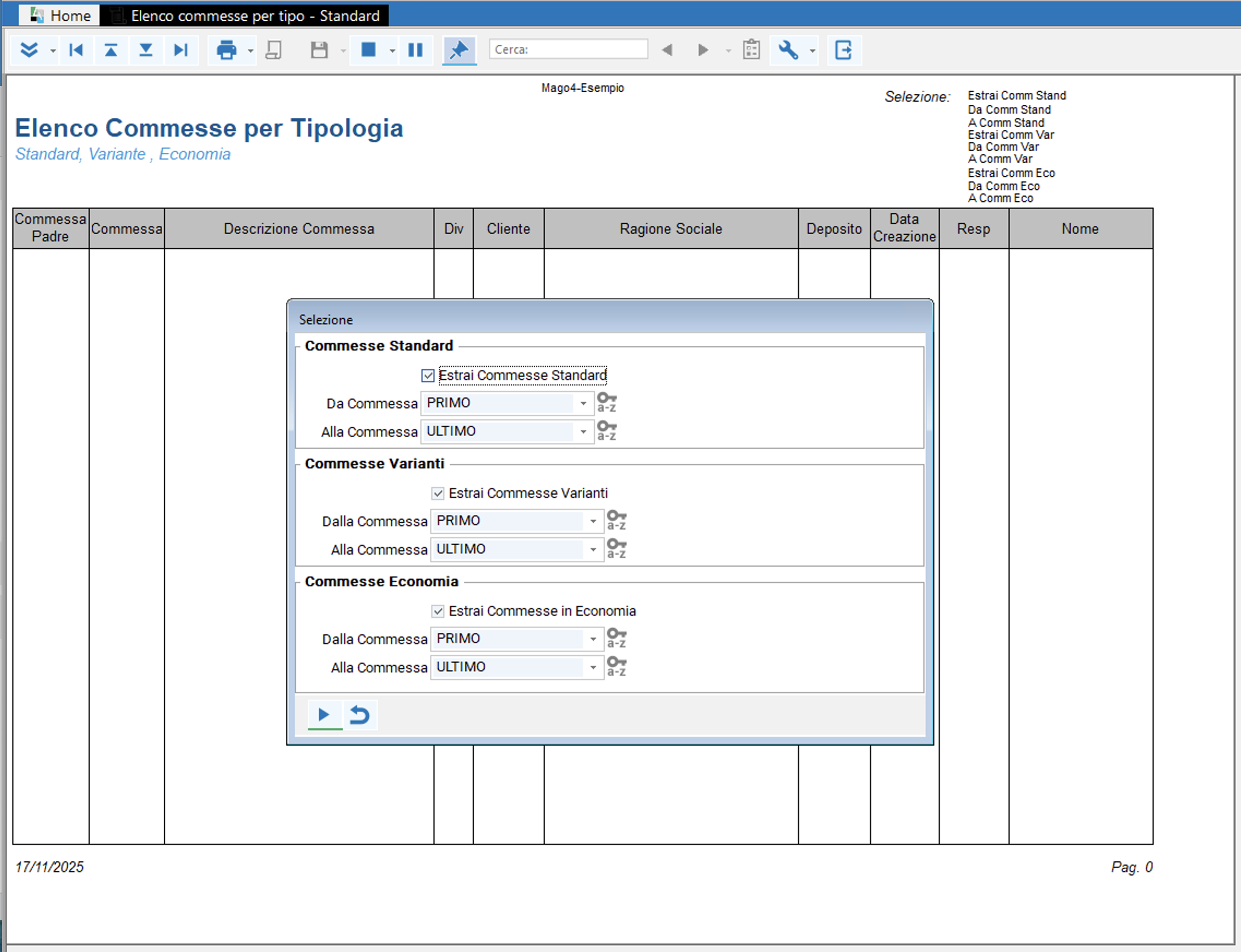Switch to the Home tab
Viewport: 1241px width, 952px height.
[x=60, y=15]
